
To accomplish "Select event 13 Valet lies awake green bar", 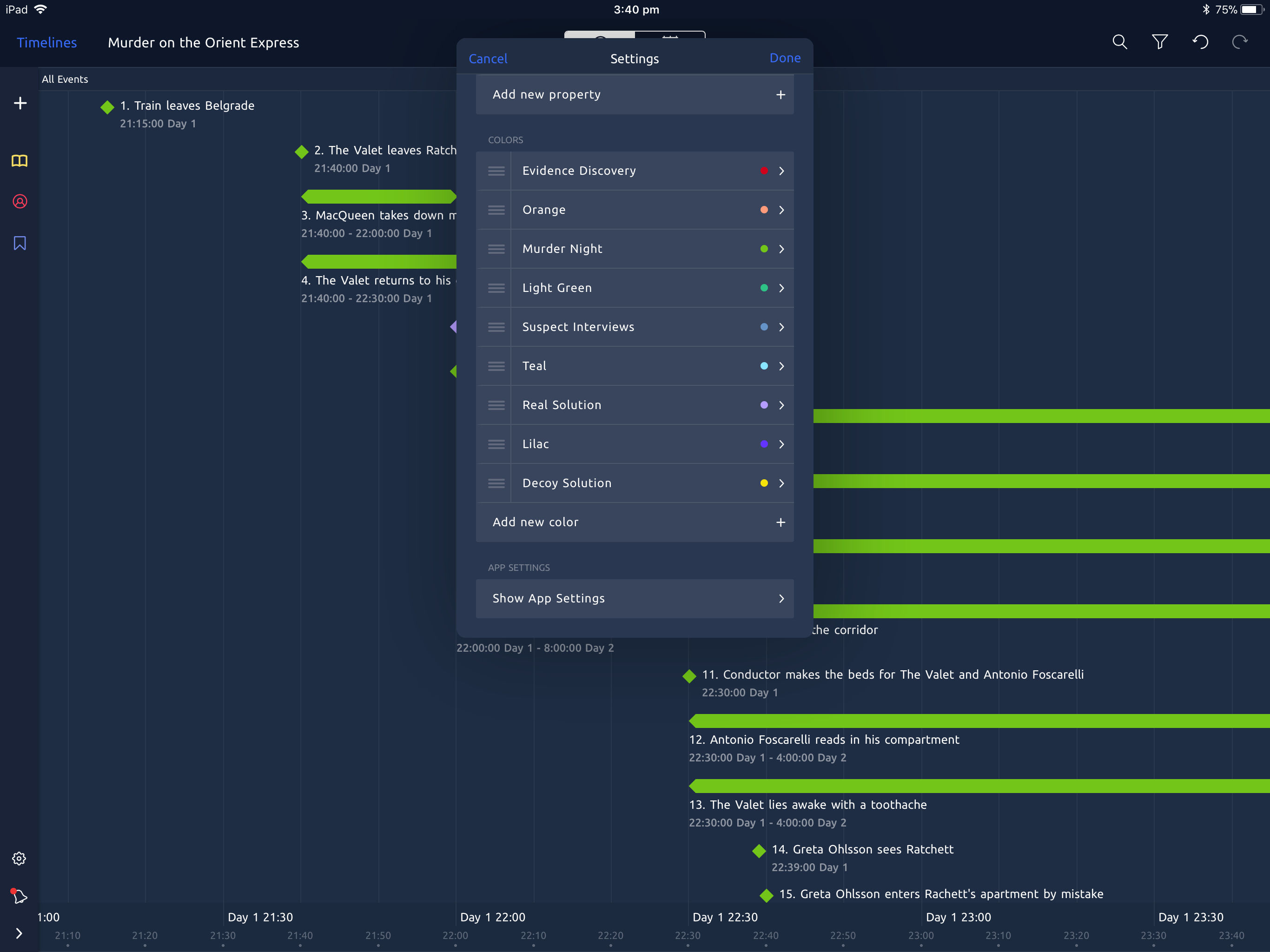I will point(979,786).
